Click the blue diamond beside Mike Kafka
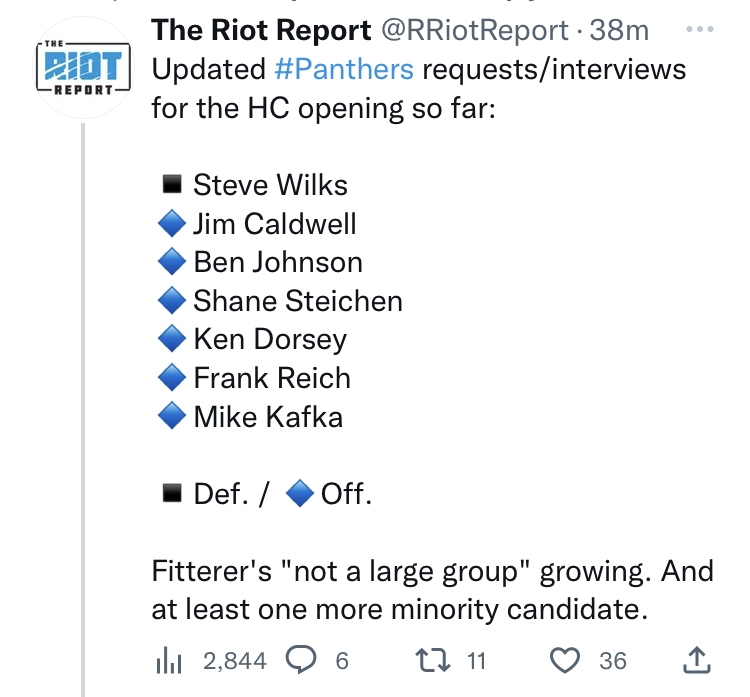Image resolution: width=750 pixels, height=697 pixels. click(x=172, y=416)
